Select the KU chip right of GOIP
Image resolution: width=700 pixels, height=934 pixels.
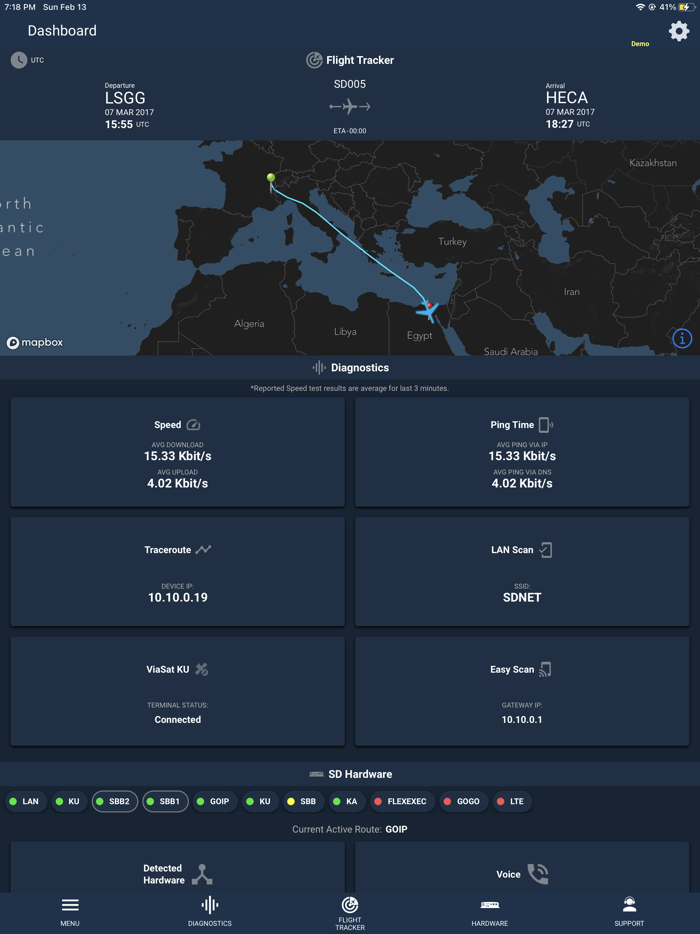point(260,801)
